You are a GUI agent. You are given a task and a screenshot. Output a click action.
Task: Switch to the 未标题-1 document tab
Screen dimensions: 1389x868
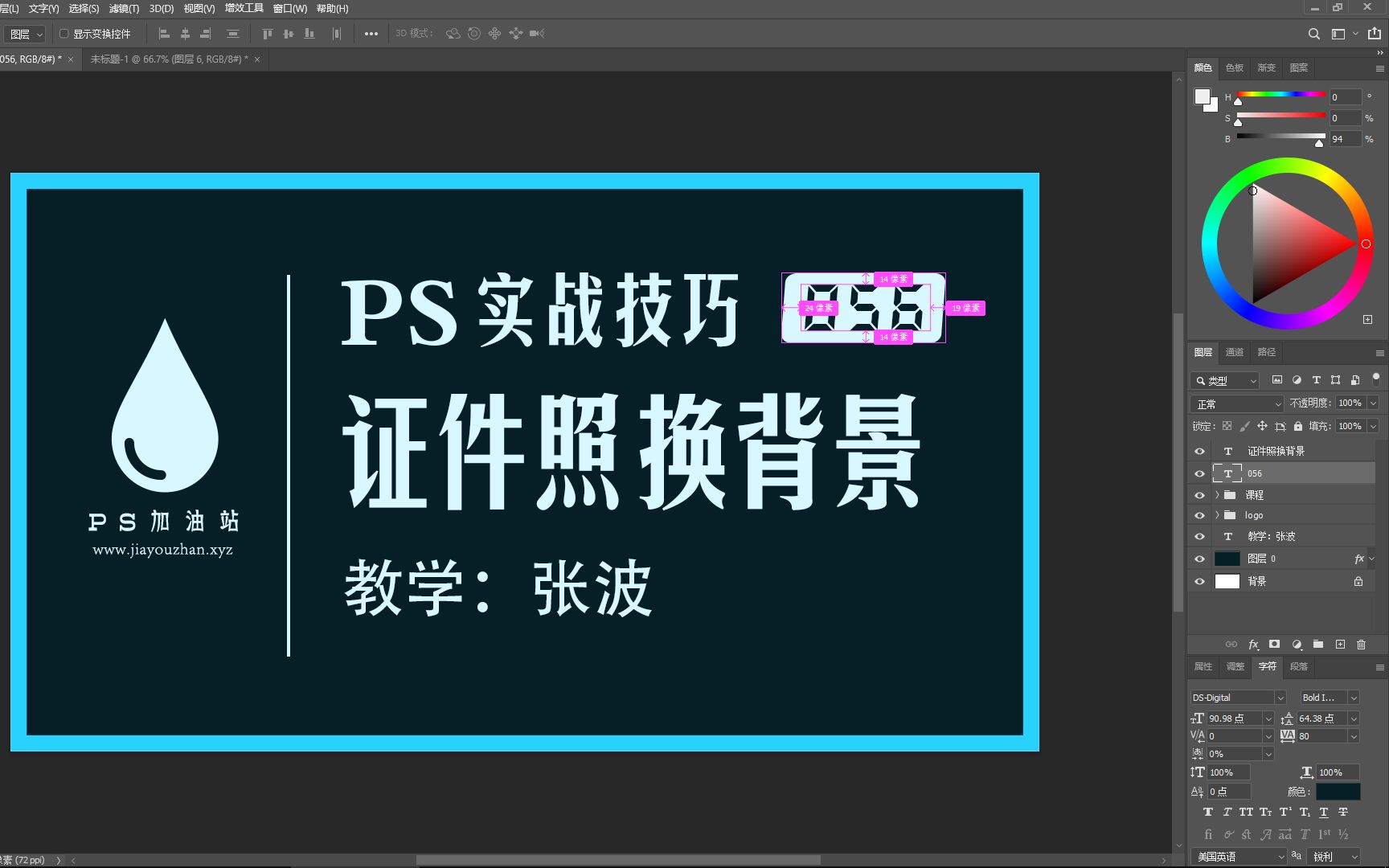[169, 59]
